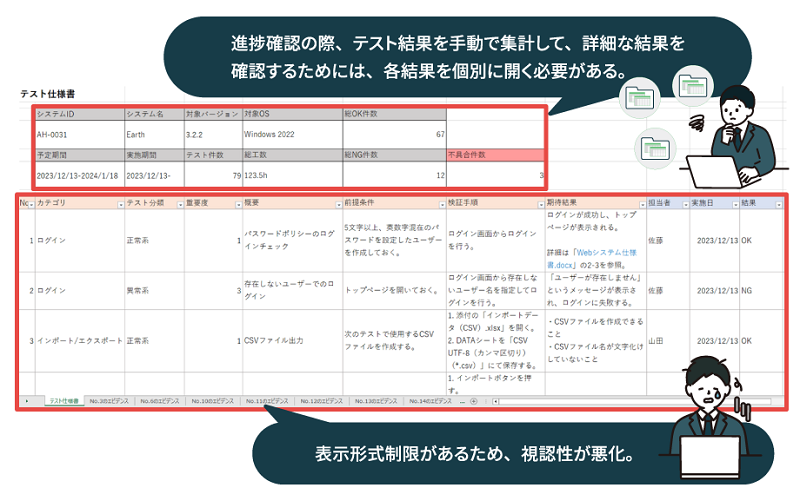Image resolution: width=800 pixels, height=501 pixels.
Task: Select the システムID header cell
Action: click(x=80, y=114)
